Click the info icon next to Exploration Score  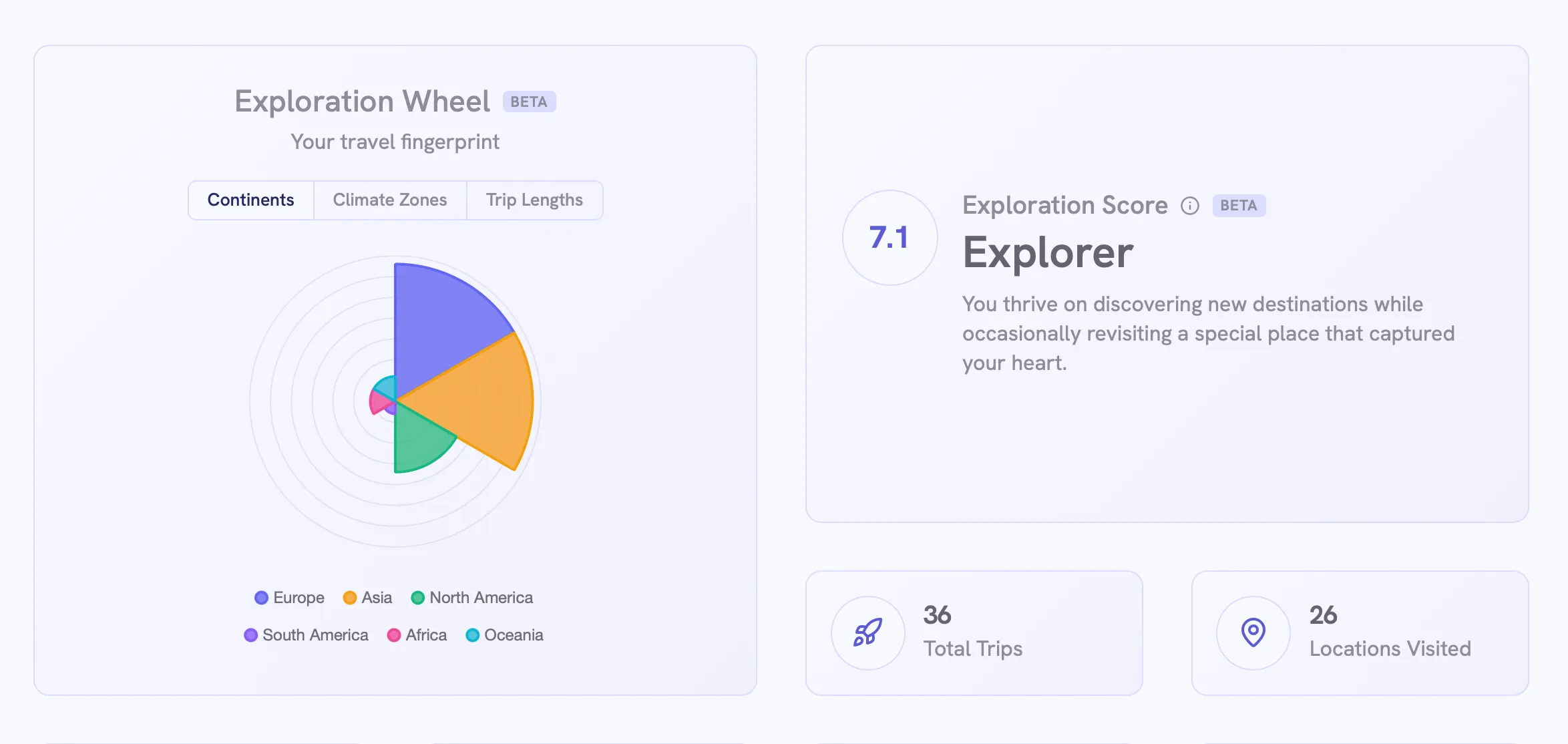click(1189, 206)
